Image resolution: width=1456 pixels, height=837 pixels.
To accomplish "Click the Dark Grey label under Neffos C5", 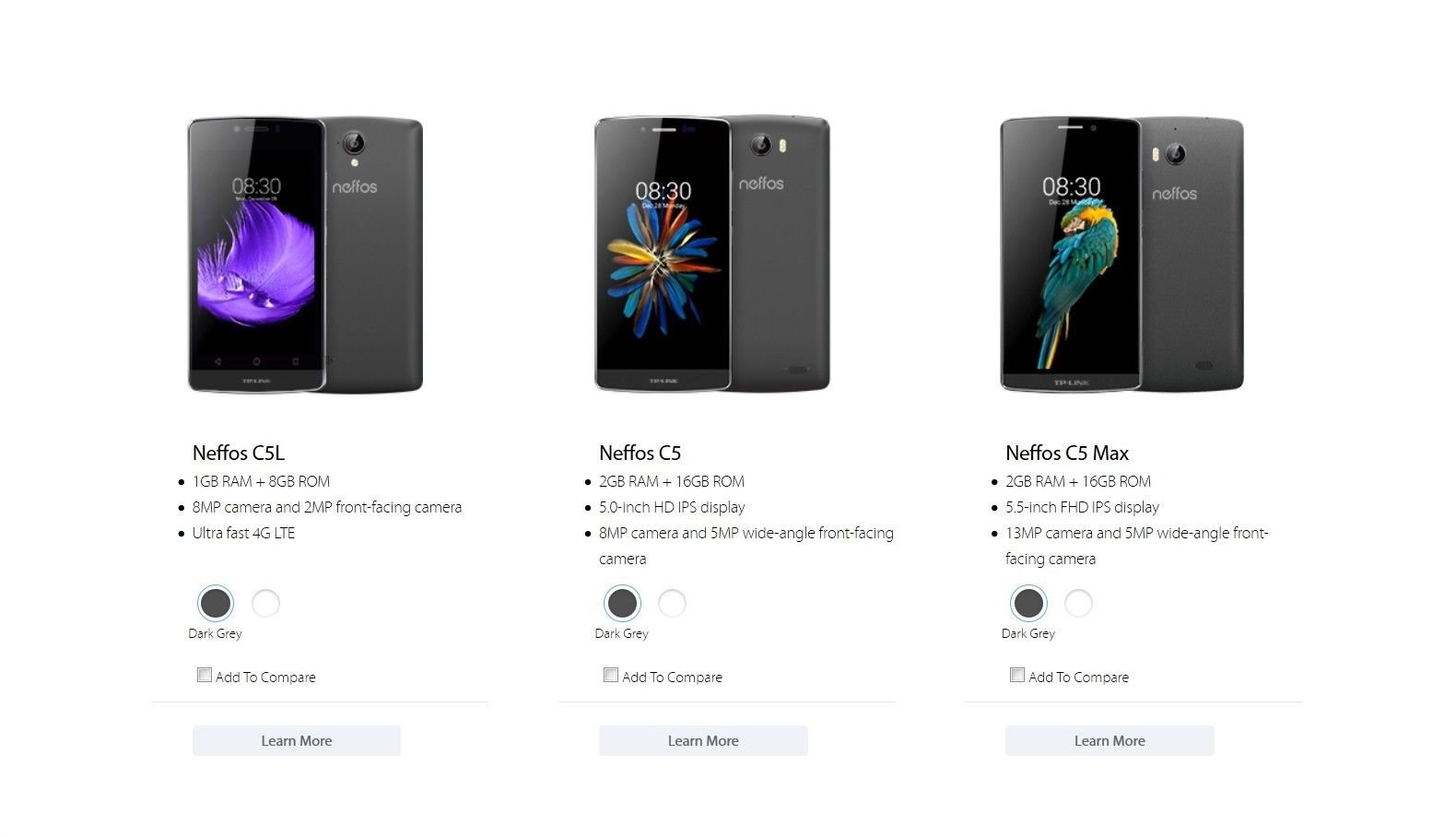I will 622,633.
